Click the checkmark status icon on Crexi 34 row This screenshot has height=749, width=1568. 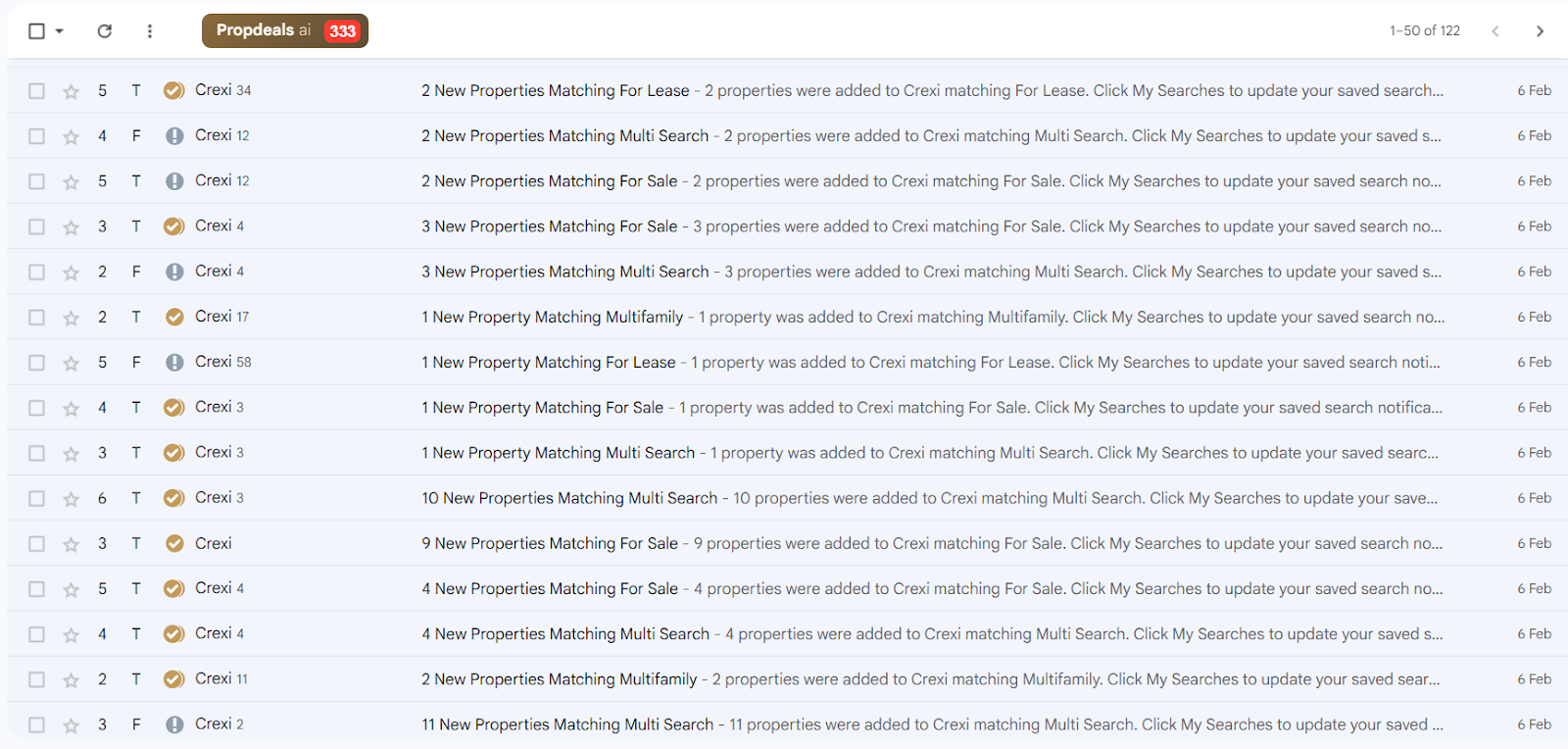pos(174,90)
